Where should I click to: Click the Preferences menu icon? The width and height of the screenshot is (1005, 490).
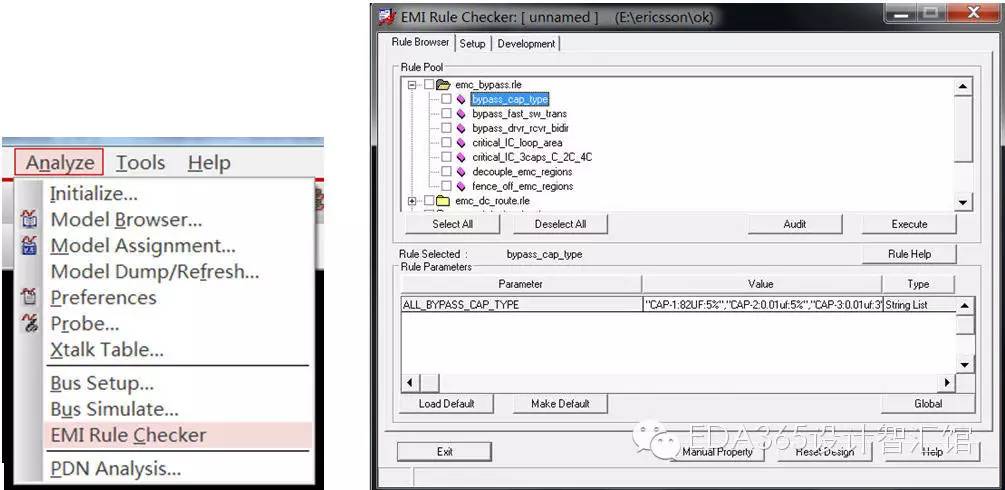click(29, 298)
